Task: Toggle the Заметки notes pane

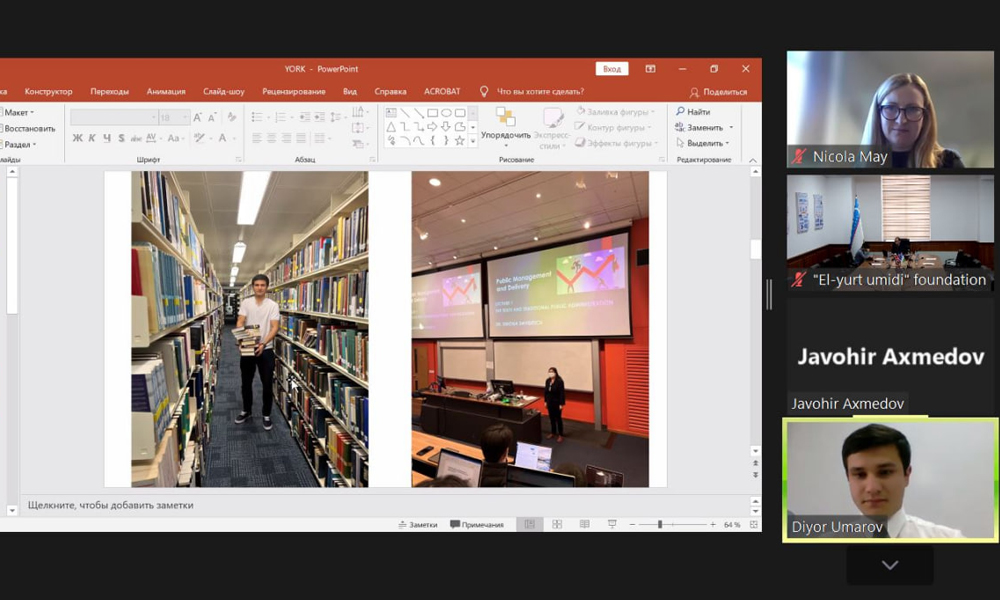Action: point(418,524)
